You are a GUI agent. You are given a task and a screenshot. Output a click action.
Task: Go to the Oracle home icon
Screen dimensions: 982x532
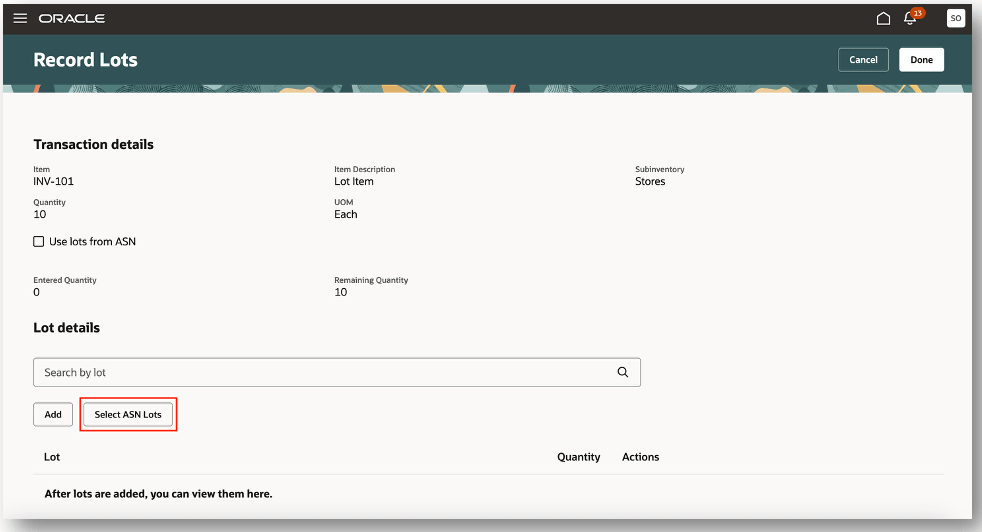point(883,18)
